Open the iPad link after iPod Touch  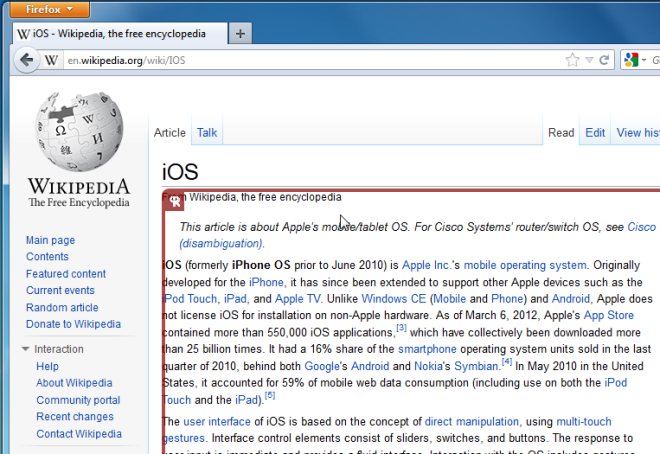point(235,299)
